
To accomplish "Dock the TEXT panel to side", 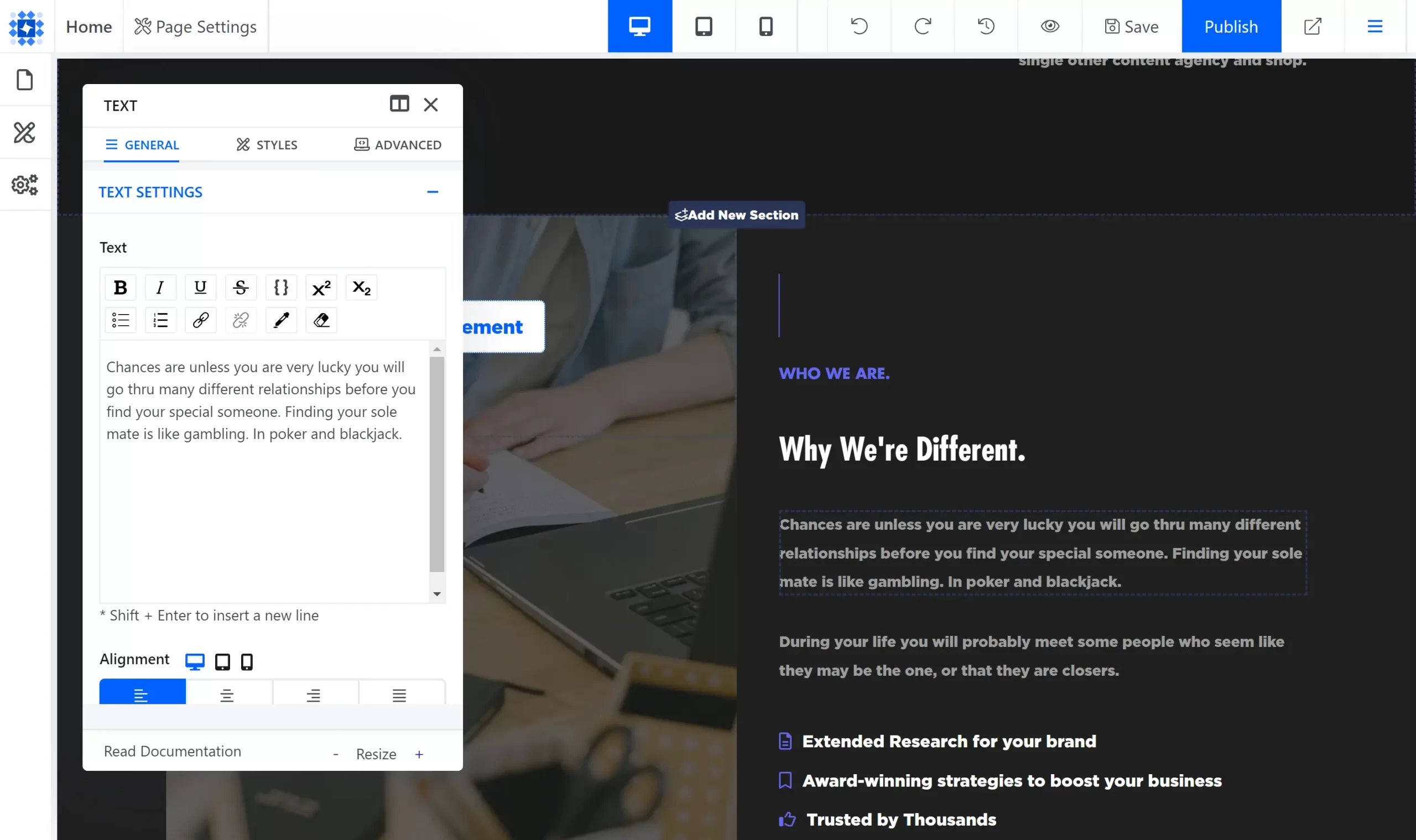I will [x=399, y=104].
